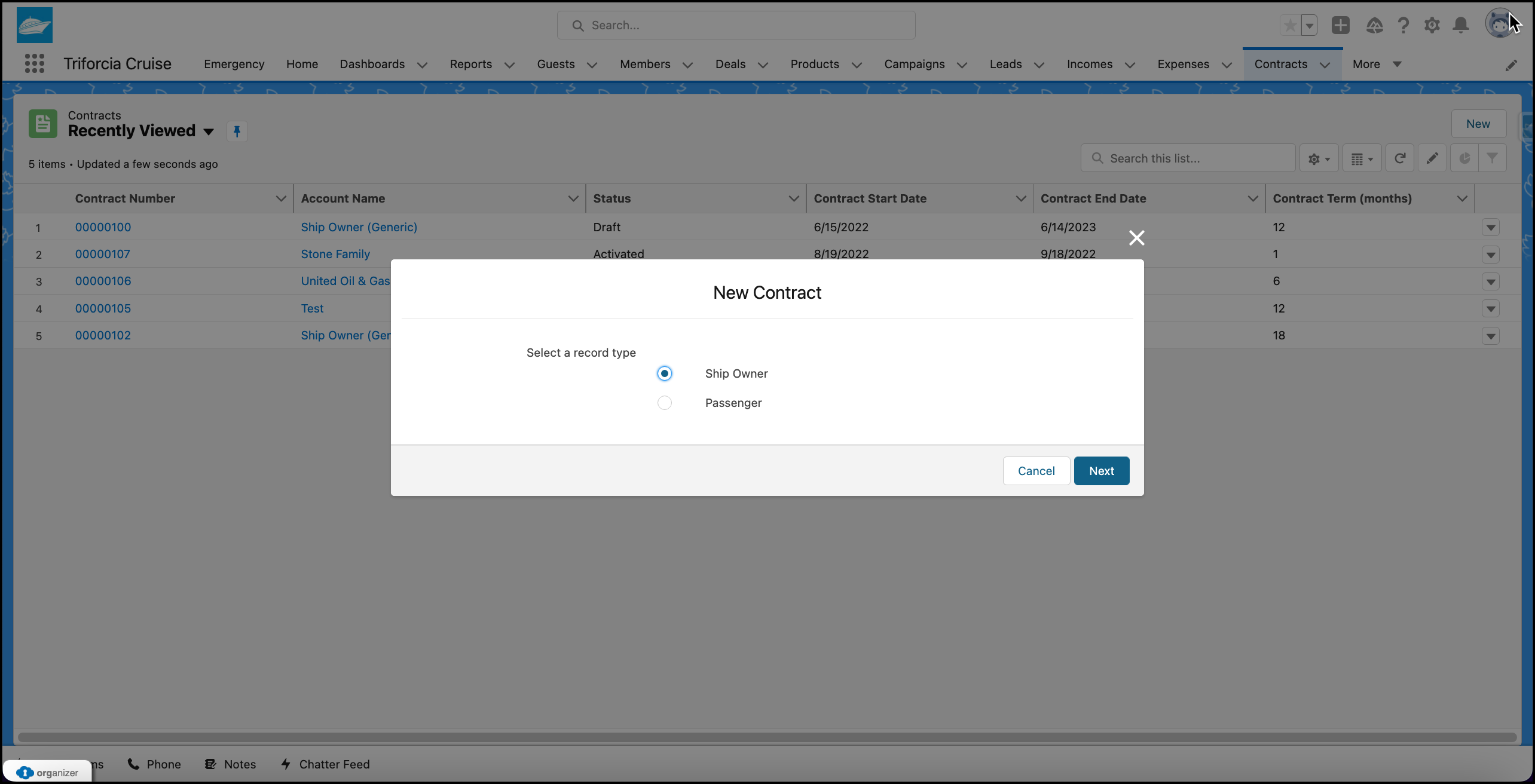Image resolution: width=1535 pixels, height=784 pixels.
Task: Click the horizontal scrollbar at bottom
Action: (x=767, y=737)
